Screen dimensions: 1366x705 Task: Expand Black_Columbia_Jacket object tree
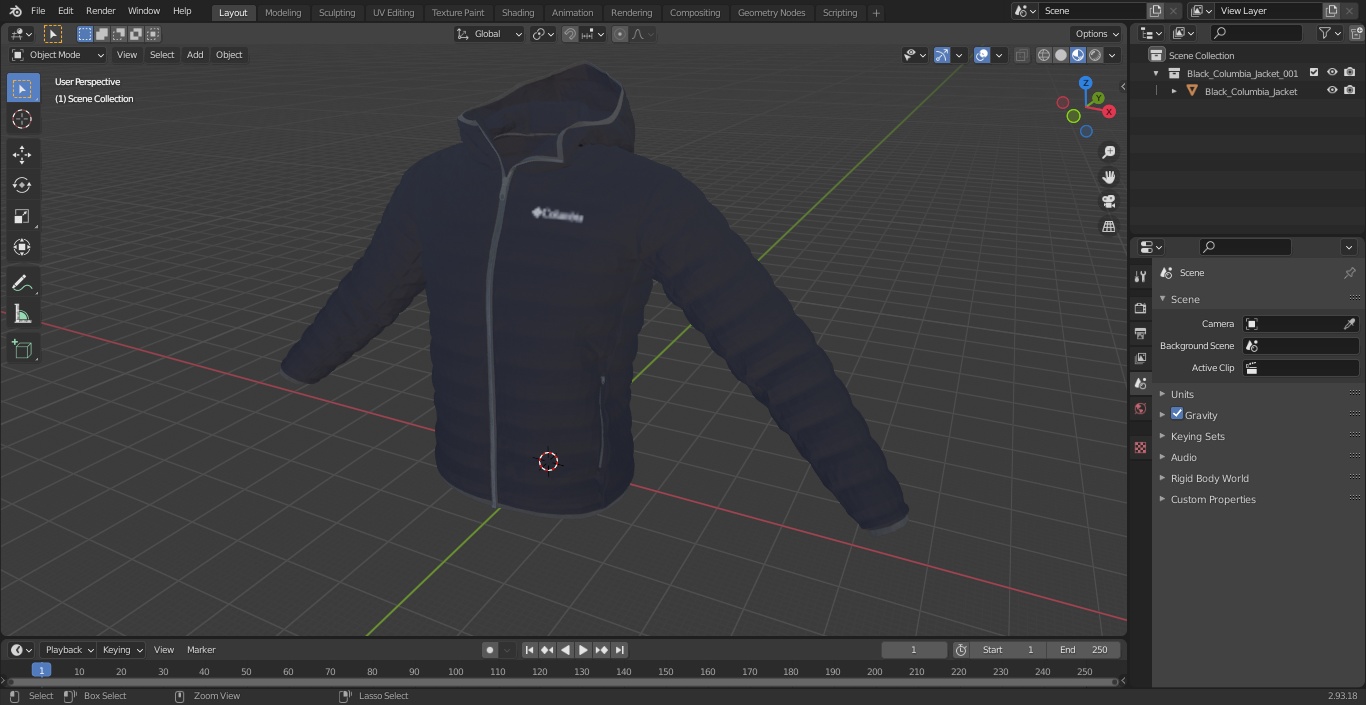[x=1174, y=91]
